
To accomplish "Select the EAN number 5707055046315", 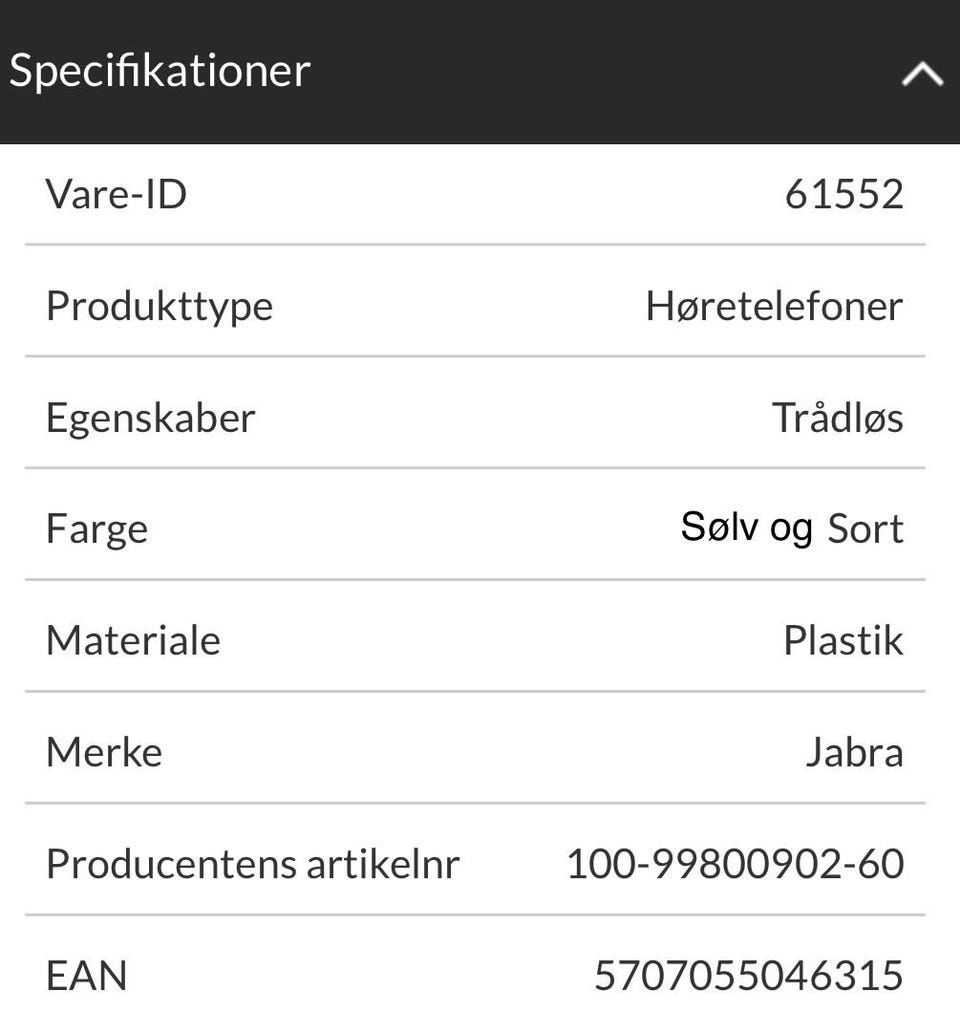I will 749,975.
